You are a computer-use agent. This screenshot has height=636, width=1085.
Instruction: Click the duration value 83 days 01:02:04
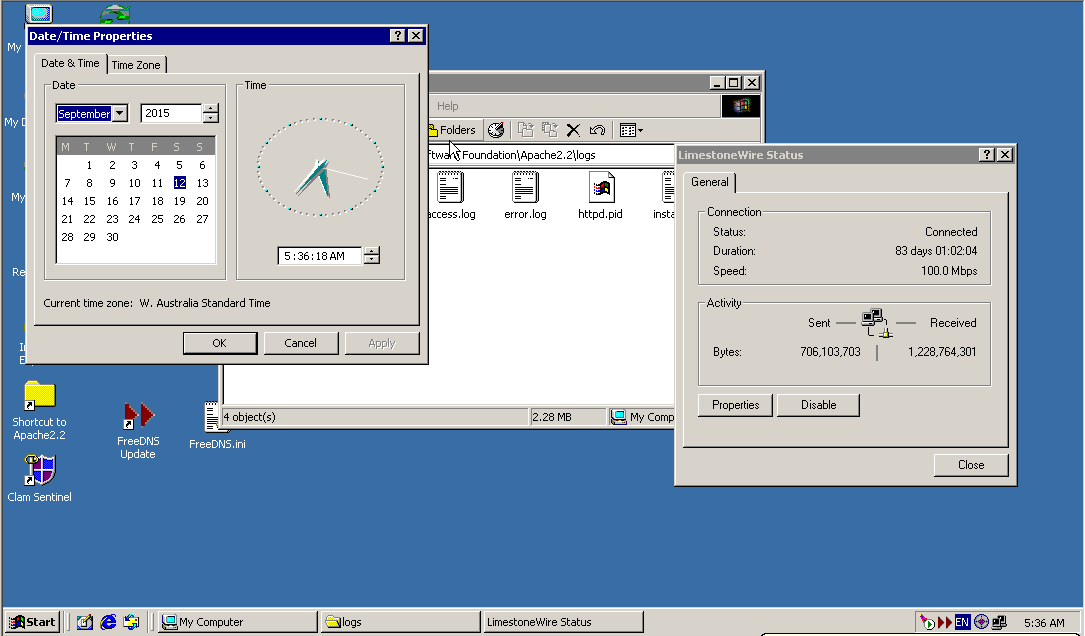point(936,251)
